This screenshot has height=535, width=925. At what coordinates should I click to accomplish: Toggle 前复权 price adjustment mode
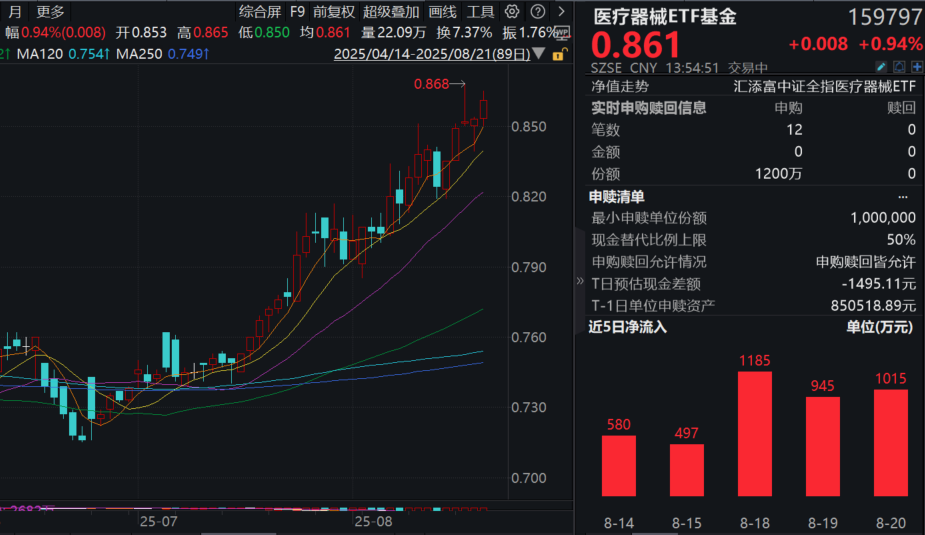(333, 12)
